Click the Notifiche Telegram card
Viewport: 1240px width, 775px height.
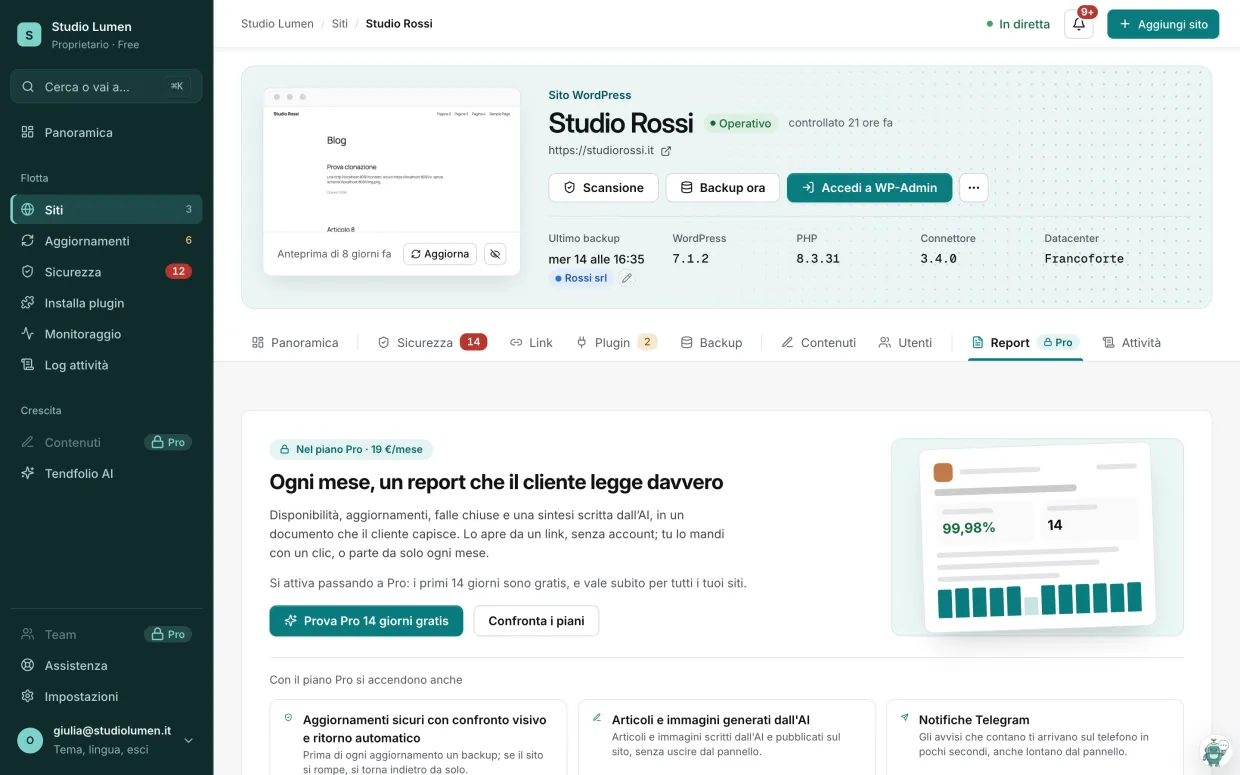pos(1035,738)
